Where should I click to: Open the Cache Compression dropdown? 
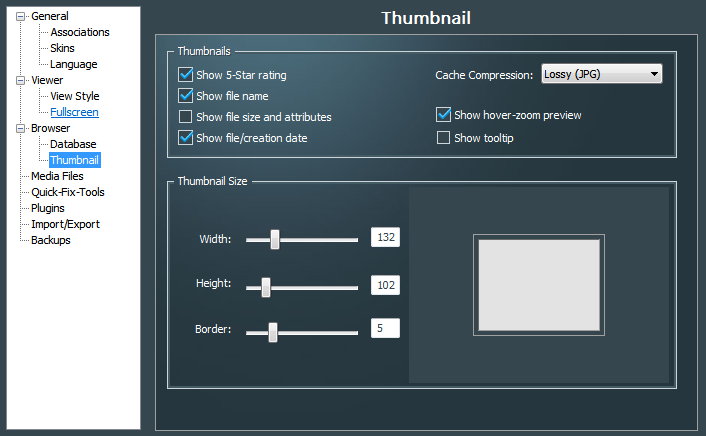[x=600, y=74]
